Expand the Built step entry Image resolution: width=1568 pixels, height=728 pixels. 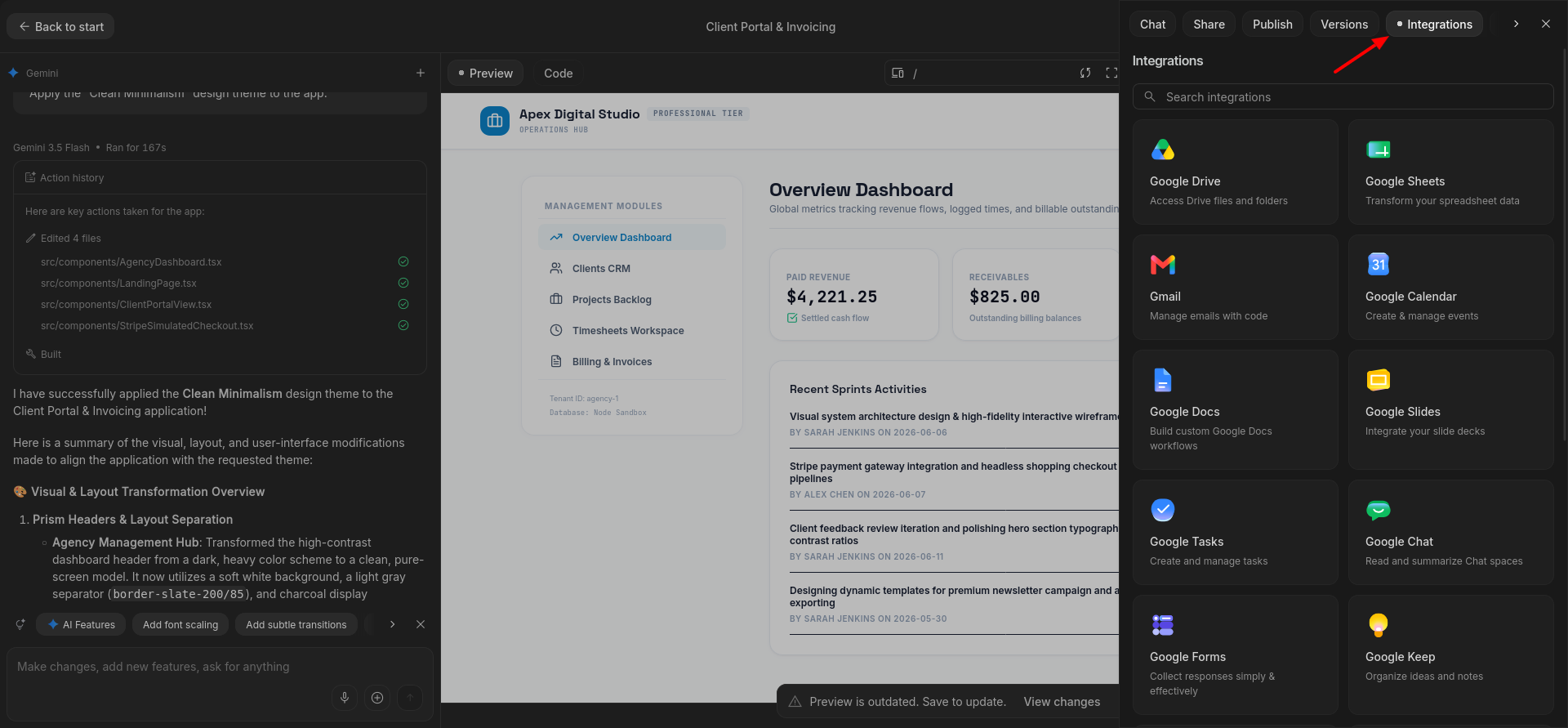tap(43, 354)
